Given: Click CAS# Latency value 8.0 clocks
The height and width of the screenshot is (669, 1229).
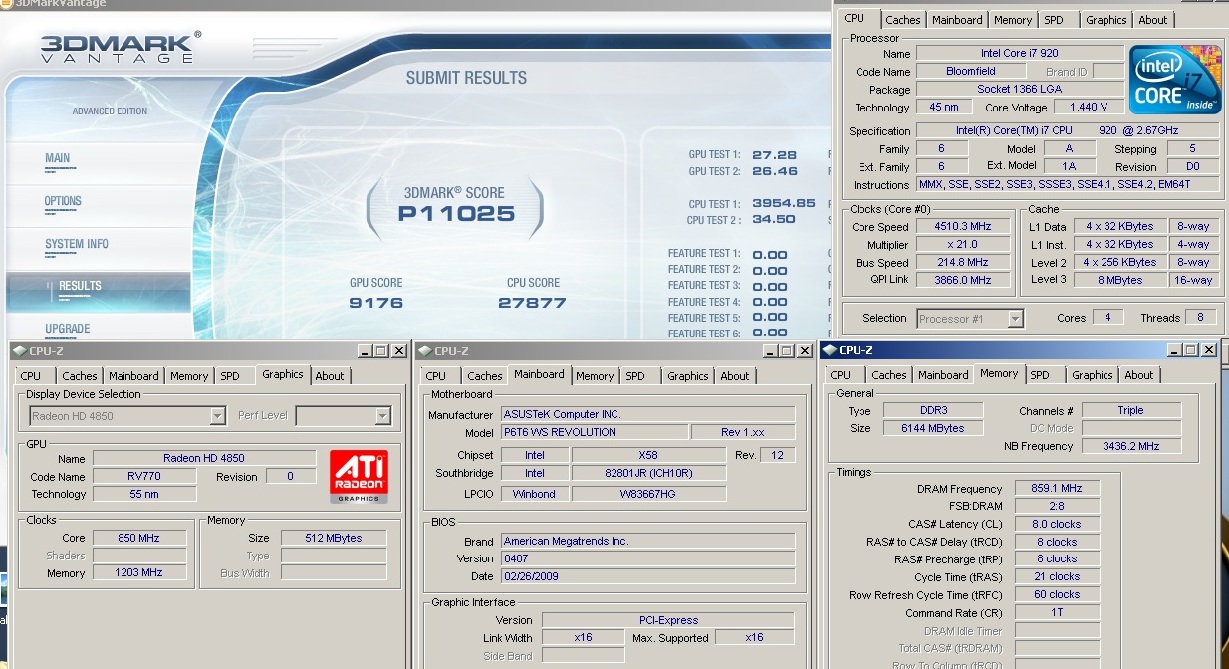Looking at the screenshot, I should tap(1057, 524).
